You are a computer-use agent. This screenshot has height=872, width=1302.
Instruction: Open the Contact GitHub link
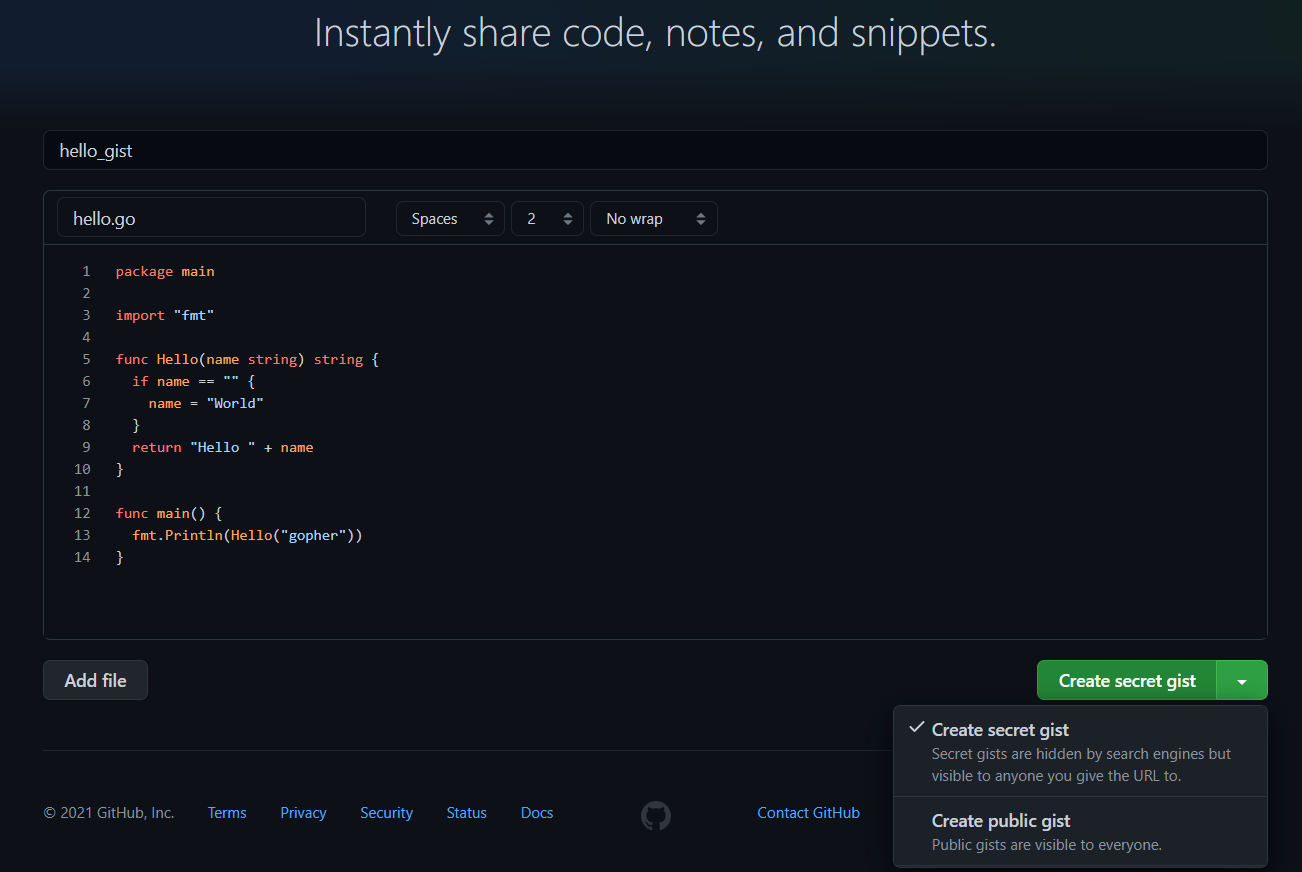point(808,813)
